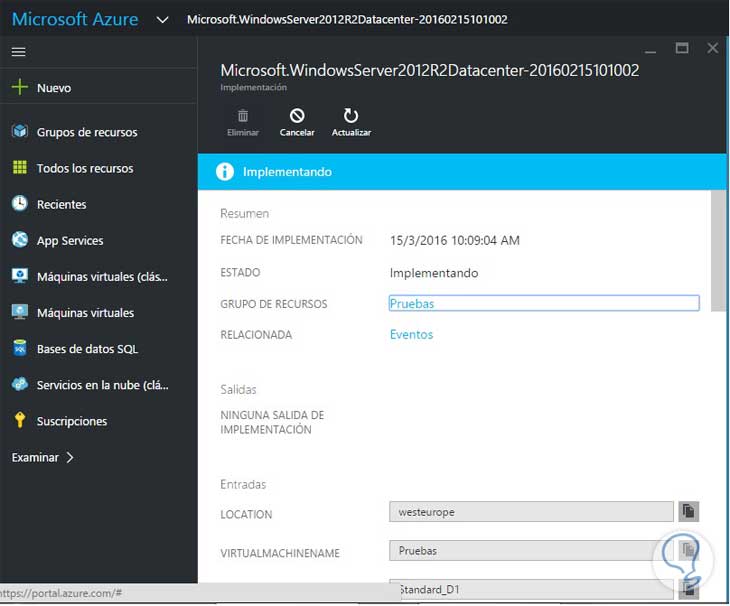Click the Salidas section heading
This screenshot has width=730, height=606.
click(238, 390)
